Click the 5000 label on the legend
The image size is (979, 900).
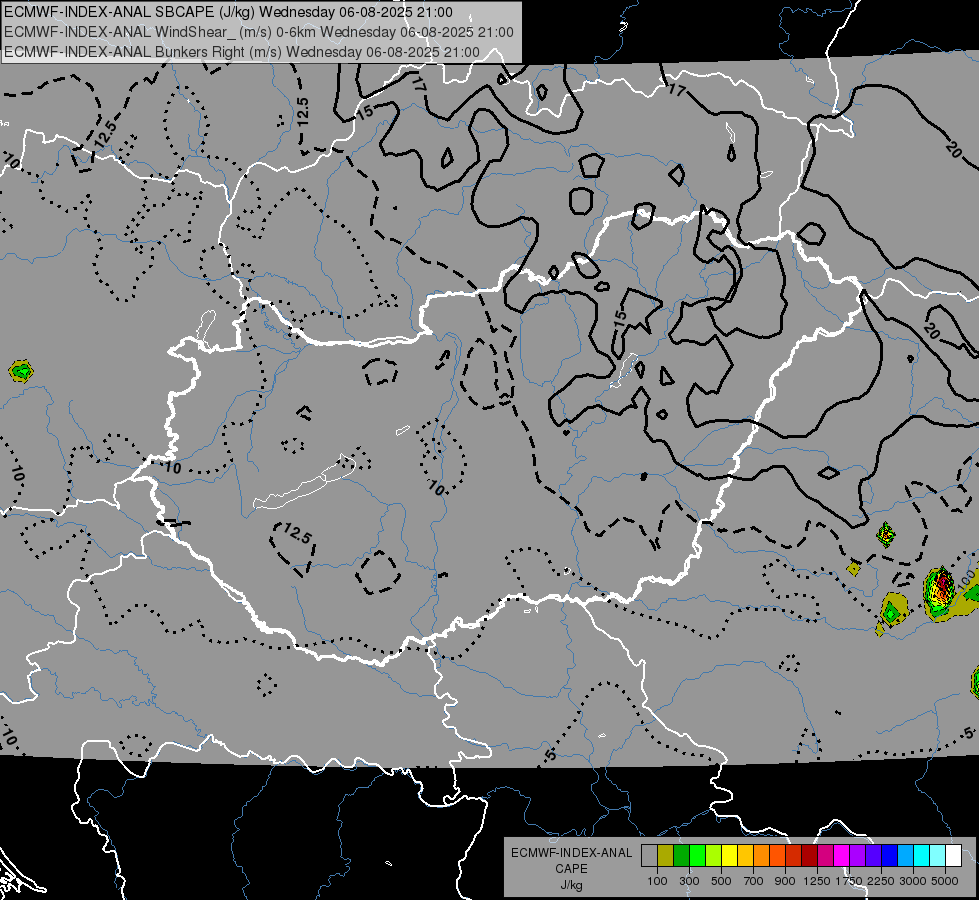coord(945,881)
